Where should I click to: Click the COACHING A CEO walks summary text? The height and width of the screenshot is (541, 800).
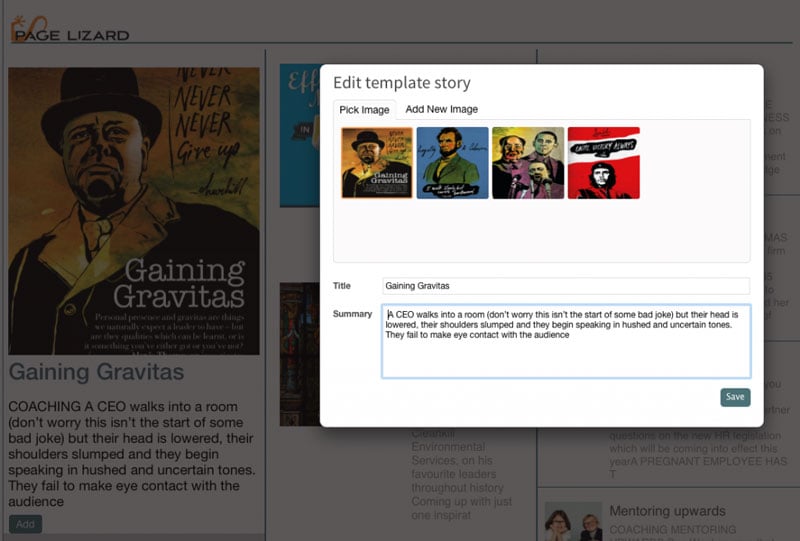point(132,454)
